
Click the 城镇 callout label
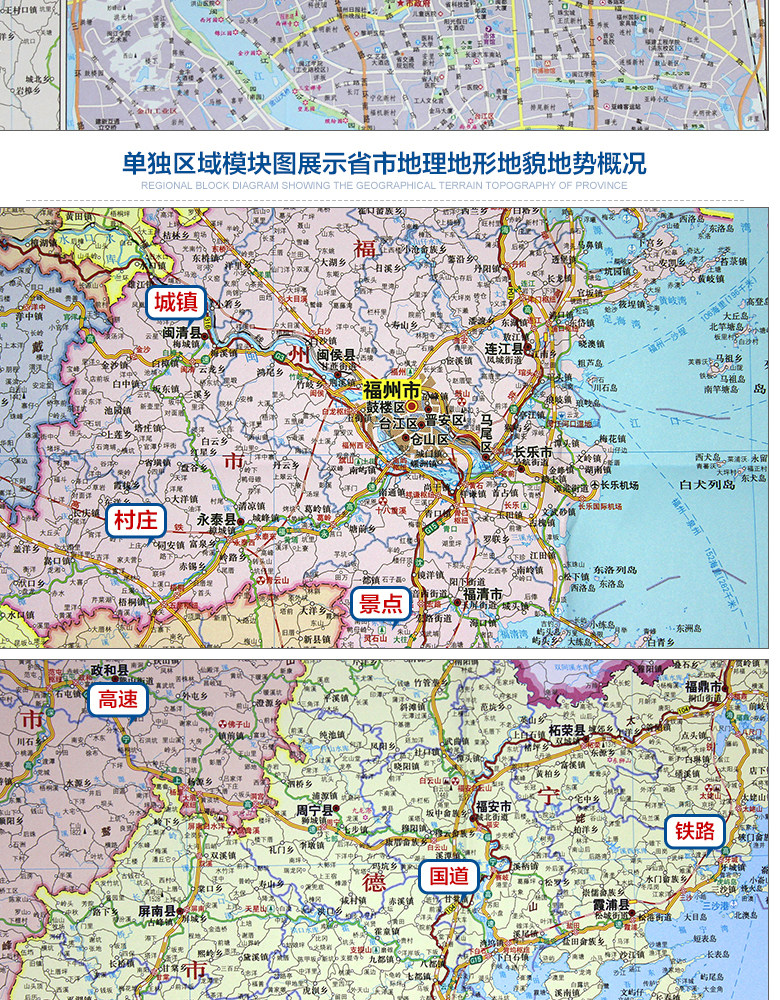pos(176,303)
